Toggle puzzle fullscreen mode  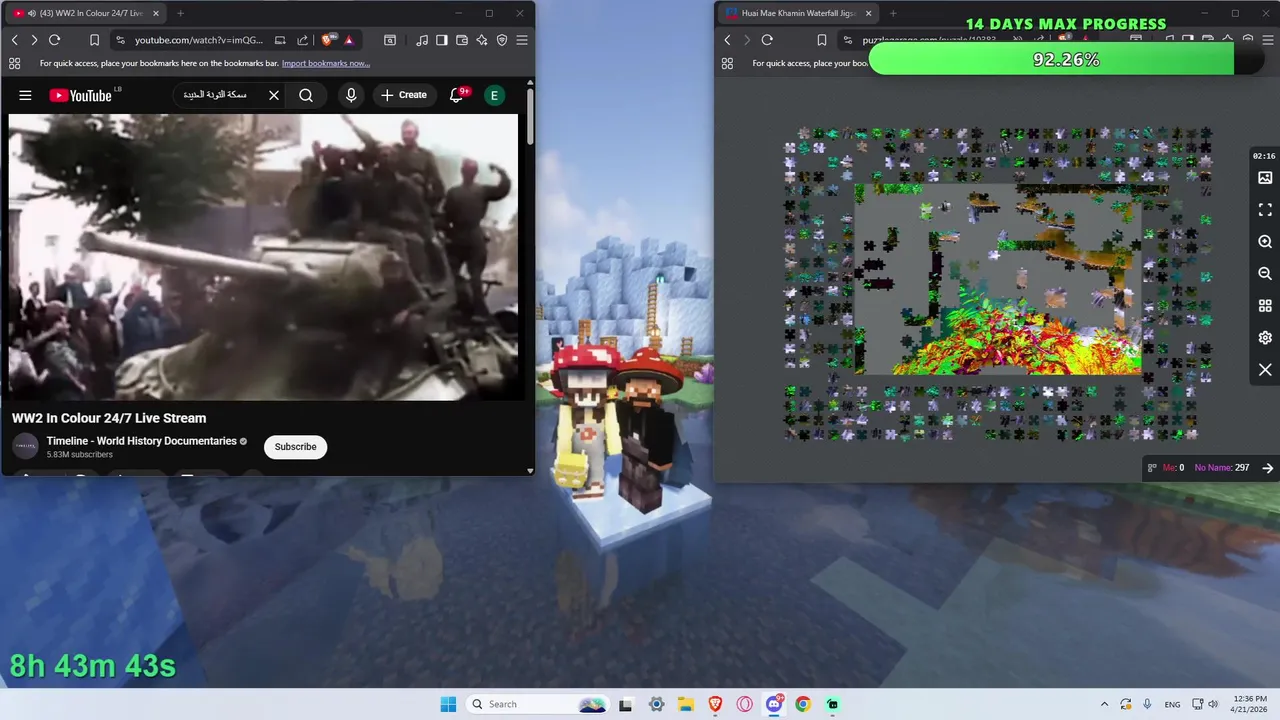coord(1265,210)
